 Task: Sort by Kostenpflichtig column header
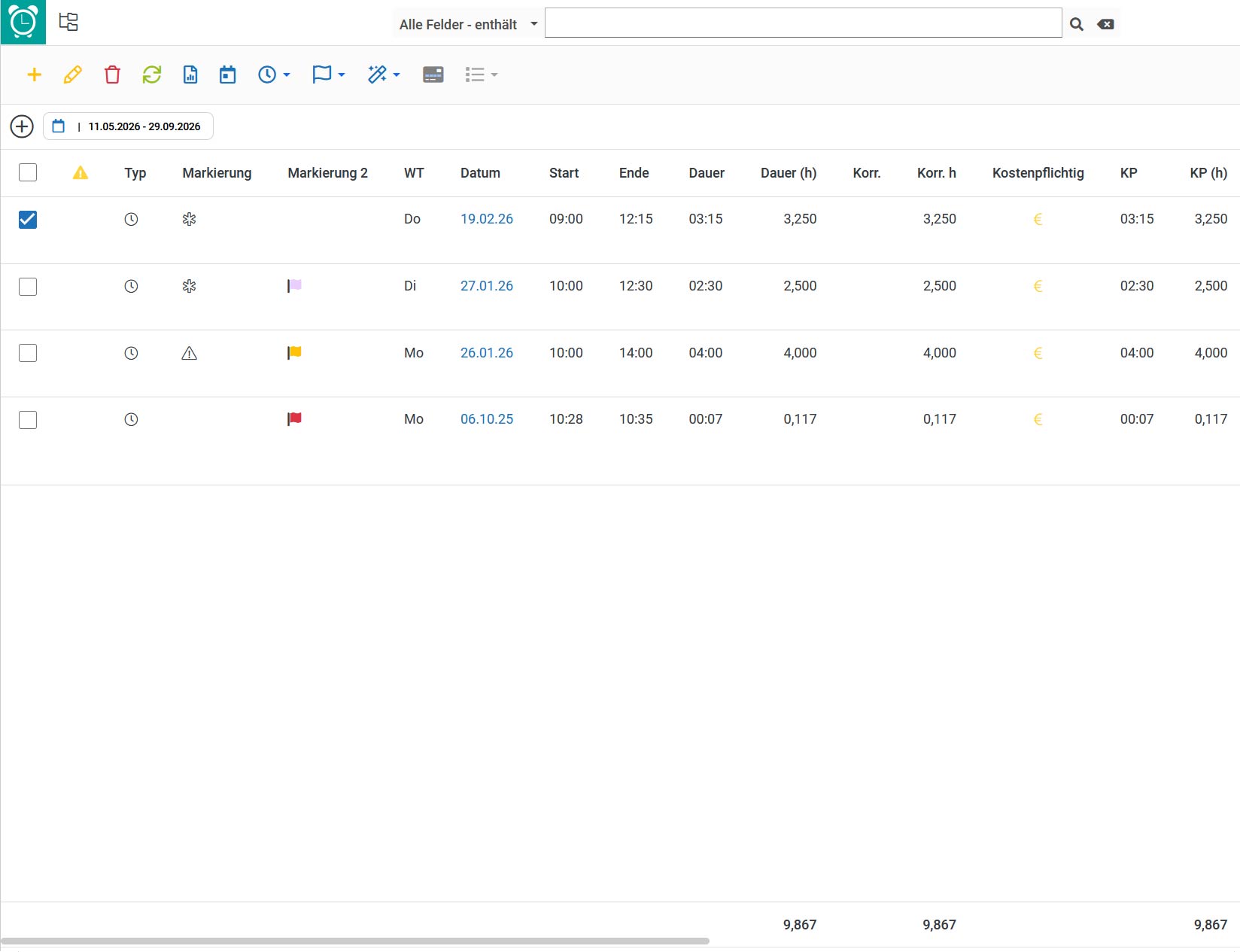point(1038,173)
